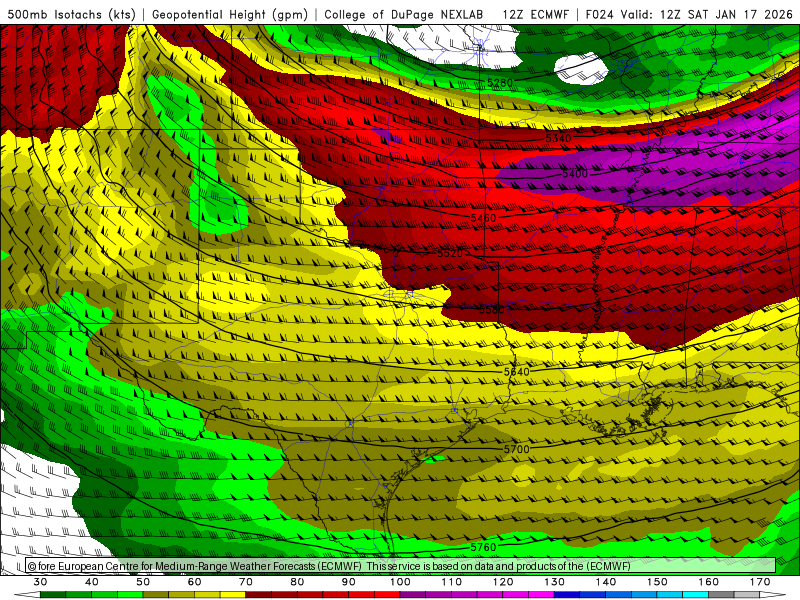Click the 5580 height contour label
Screen dimensions: 800x600
[x=492, y=310]
